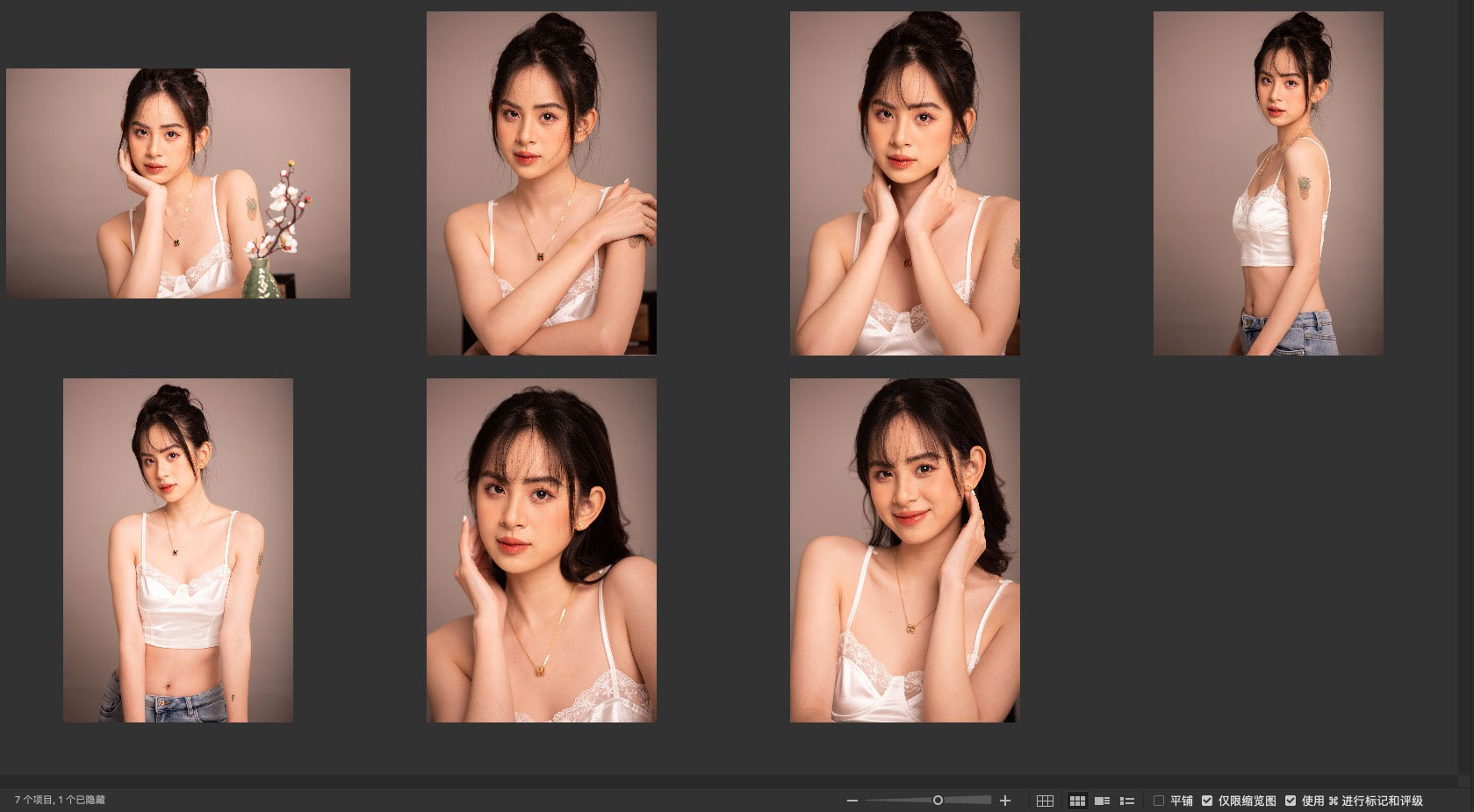Uncheck the 仅限缩览图 checkbox
1474x812 pixels.
click(1207, 801)
